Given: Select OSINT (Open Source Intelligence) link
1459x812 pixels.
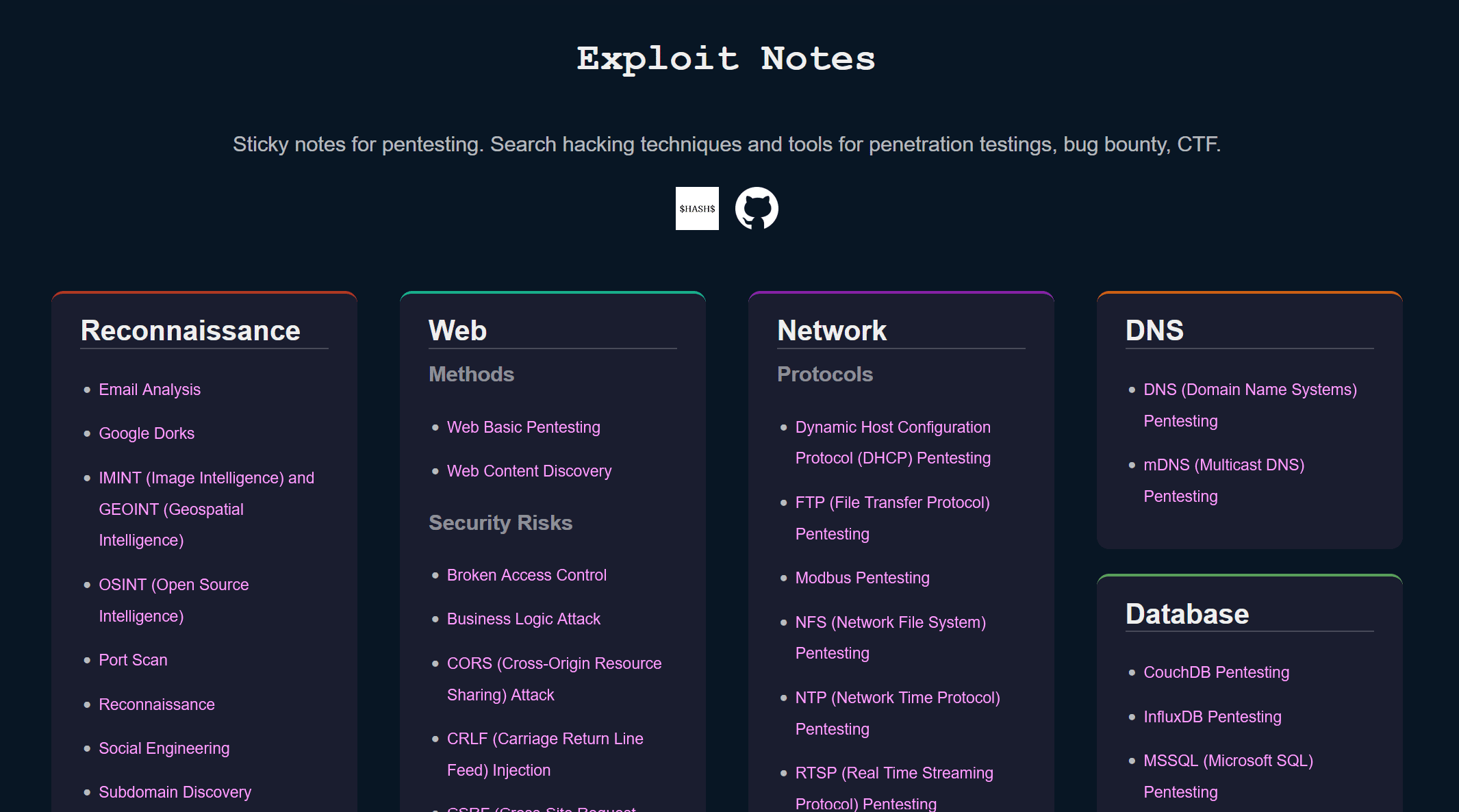Looking at the screenshot, I should [173, 585].
